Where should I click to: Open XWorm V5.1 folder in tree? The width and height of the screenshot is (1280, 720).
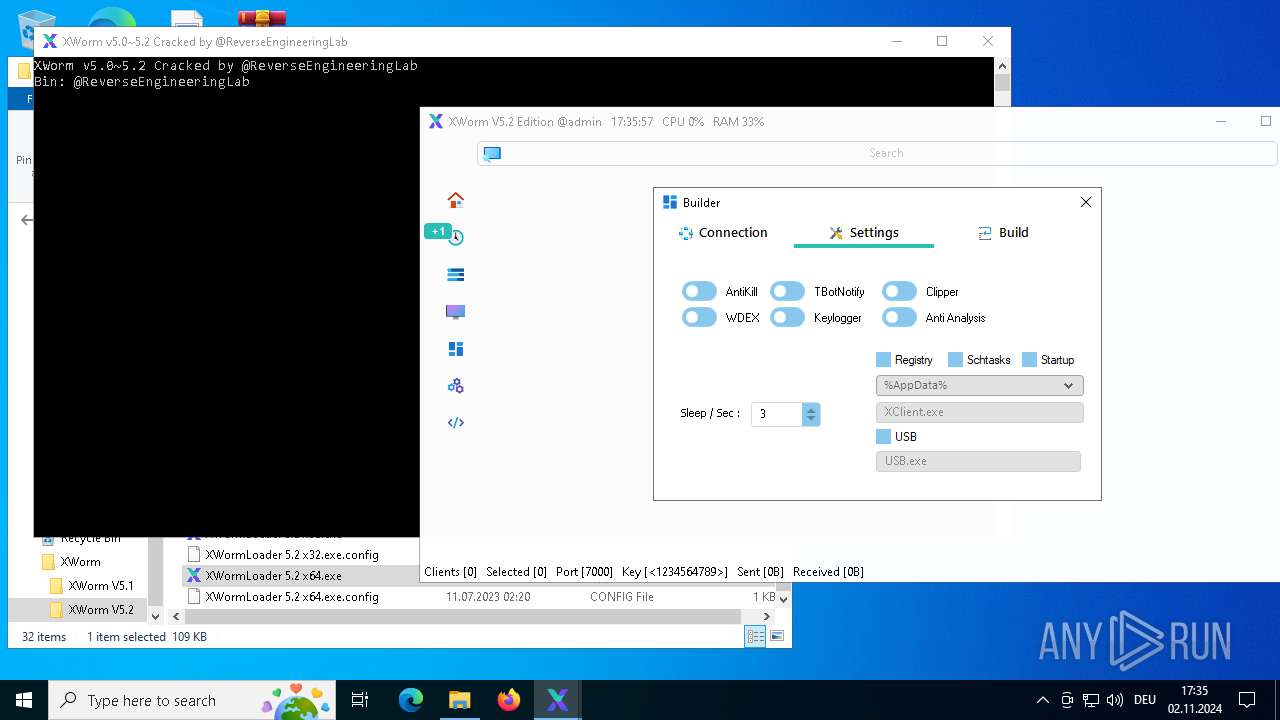(100, 586)
